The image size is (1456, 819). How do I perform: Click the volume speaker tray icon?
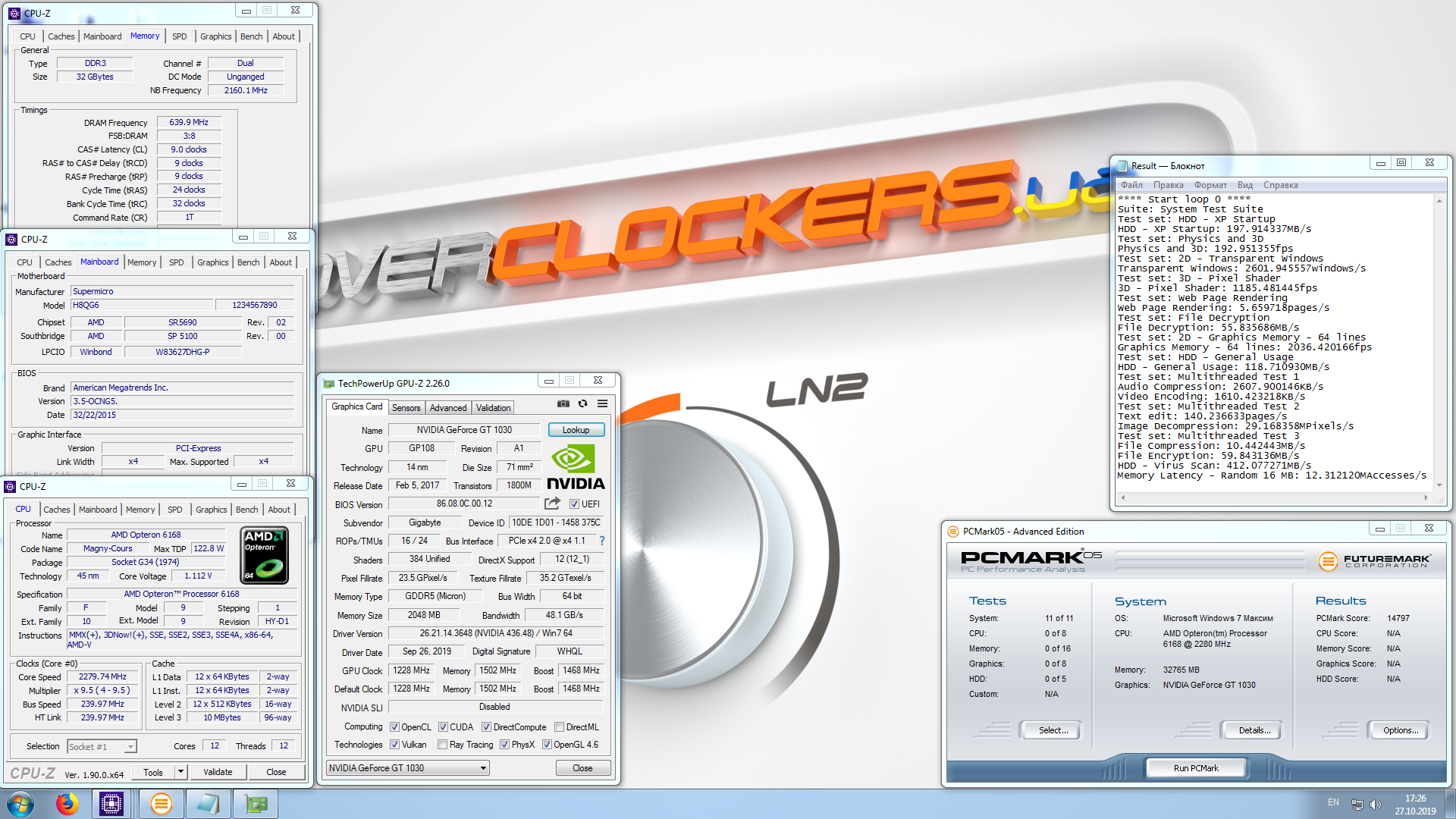(x=1376, y=805)
